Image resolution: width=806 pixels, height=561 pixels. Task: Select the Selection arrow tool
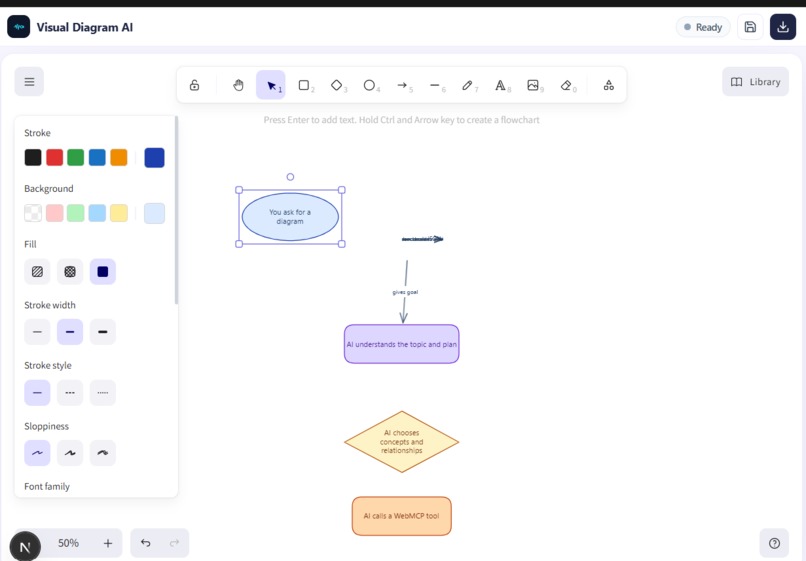271,85
